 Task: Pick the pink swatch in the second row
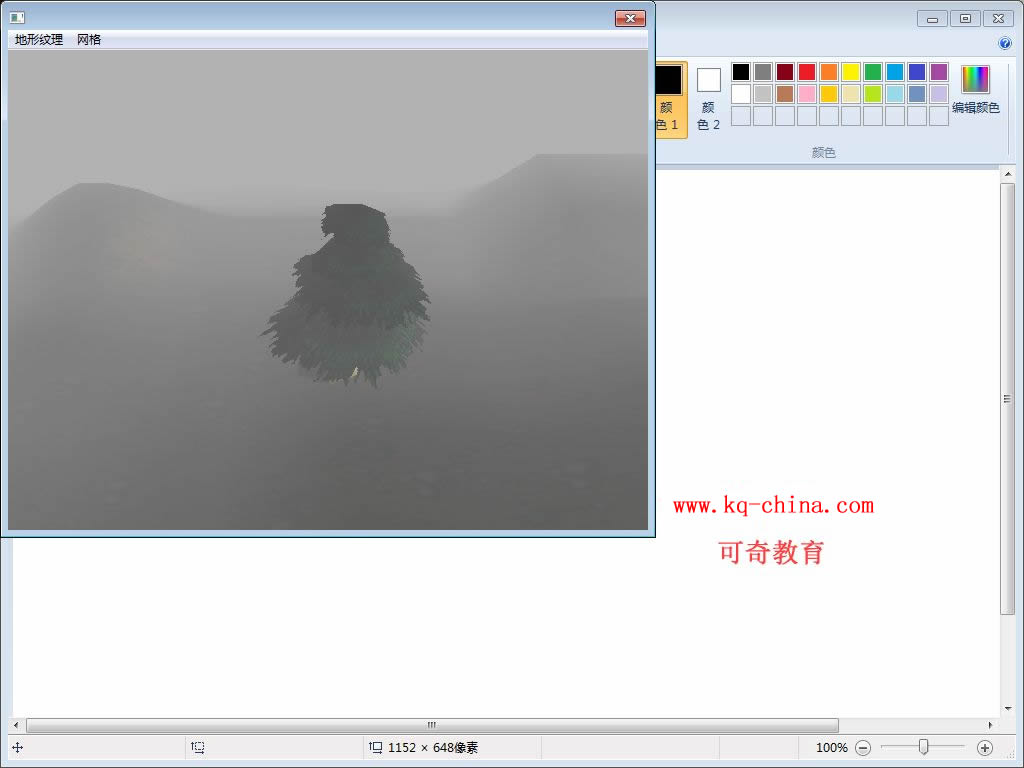806,94
